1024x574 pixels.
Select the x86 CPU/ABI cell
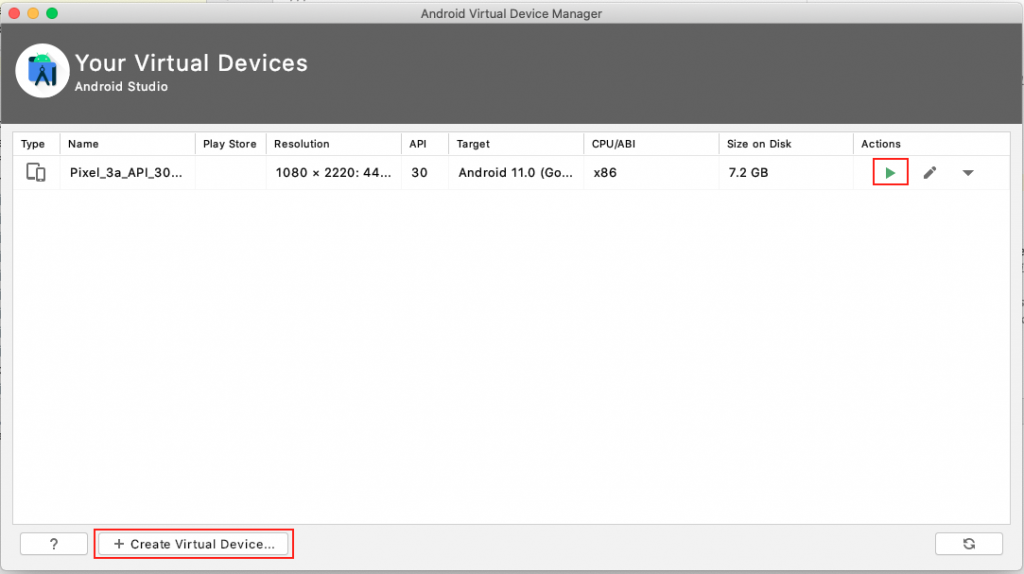coord(605,172)
